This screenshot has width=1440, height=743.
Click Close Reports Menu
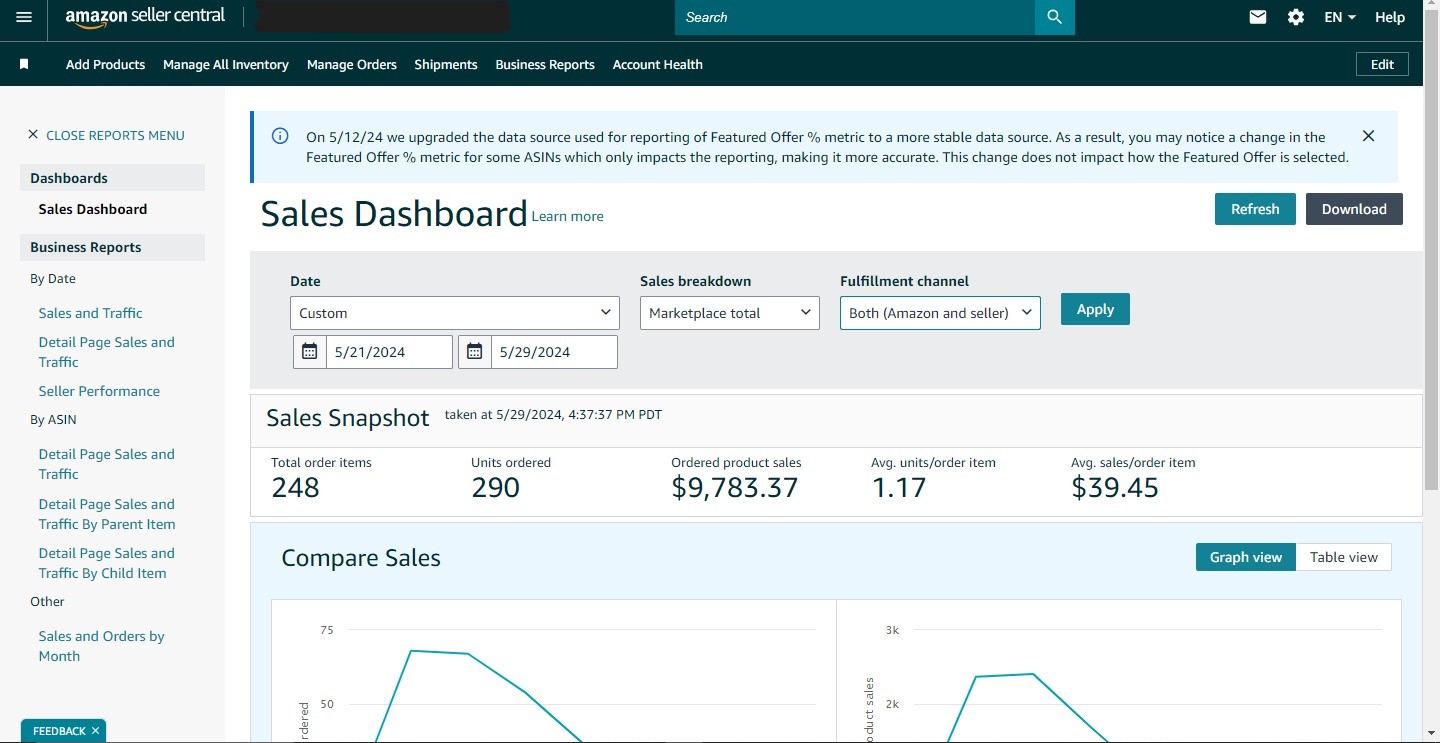coord(115,135)
